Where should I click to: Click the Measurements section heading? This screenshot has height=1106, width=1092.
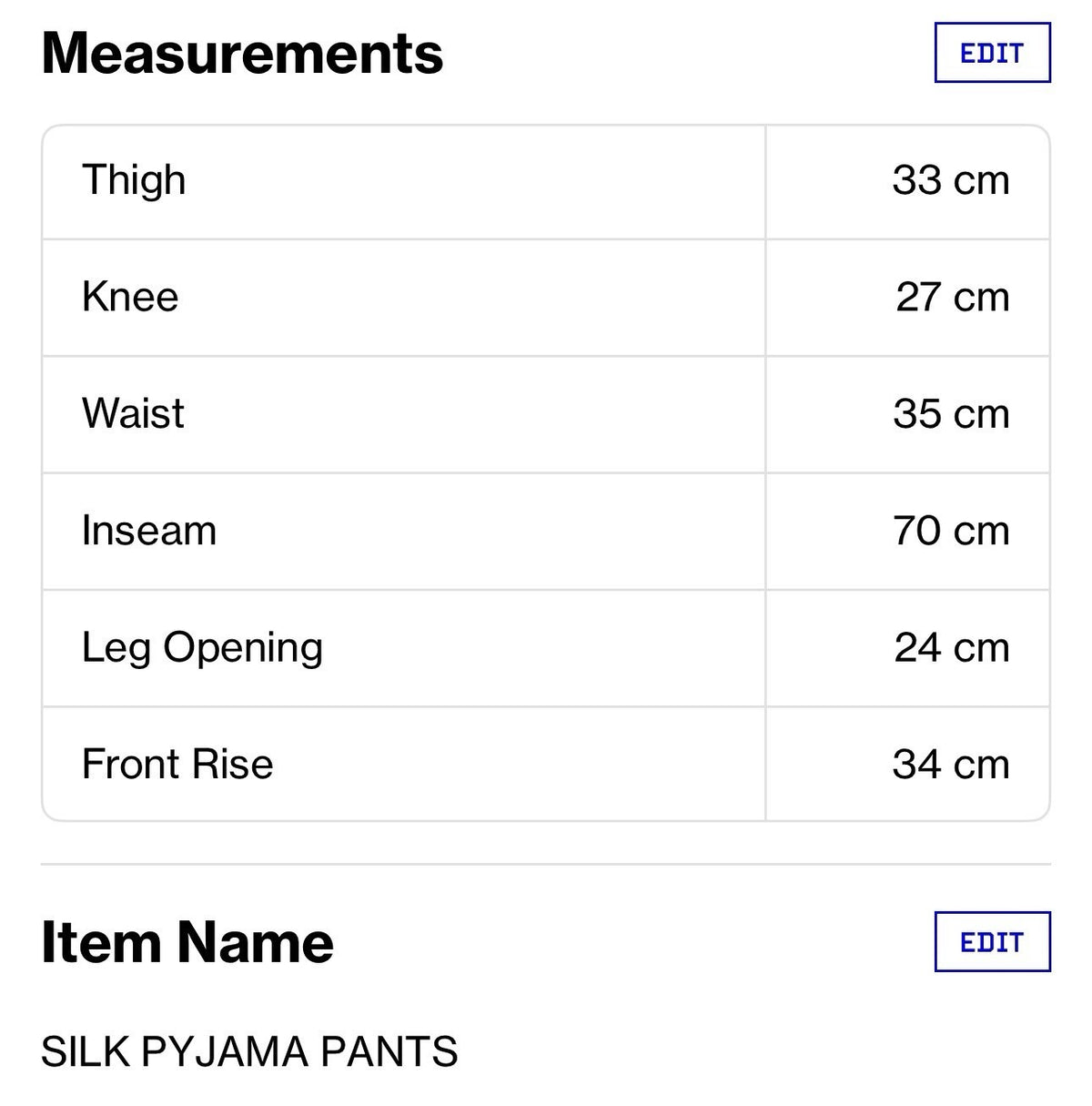coord(242,53)
